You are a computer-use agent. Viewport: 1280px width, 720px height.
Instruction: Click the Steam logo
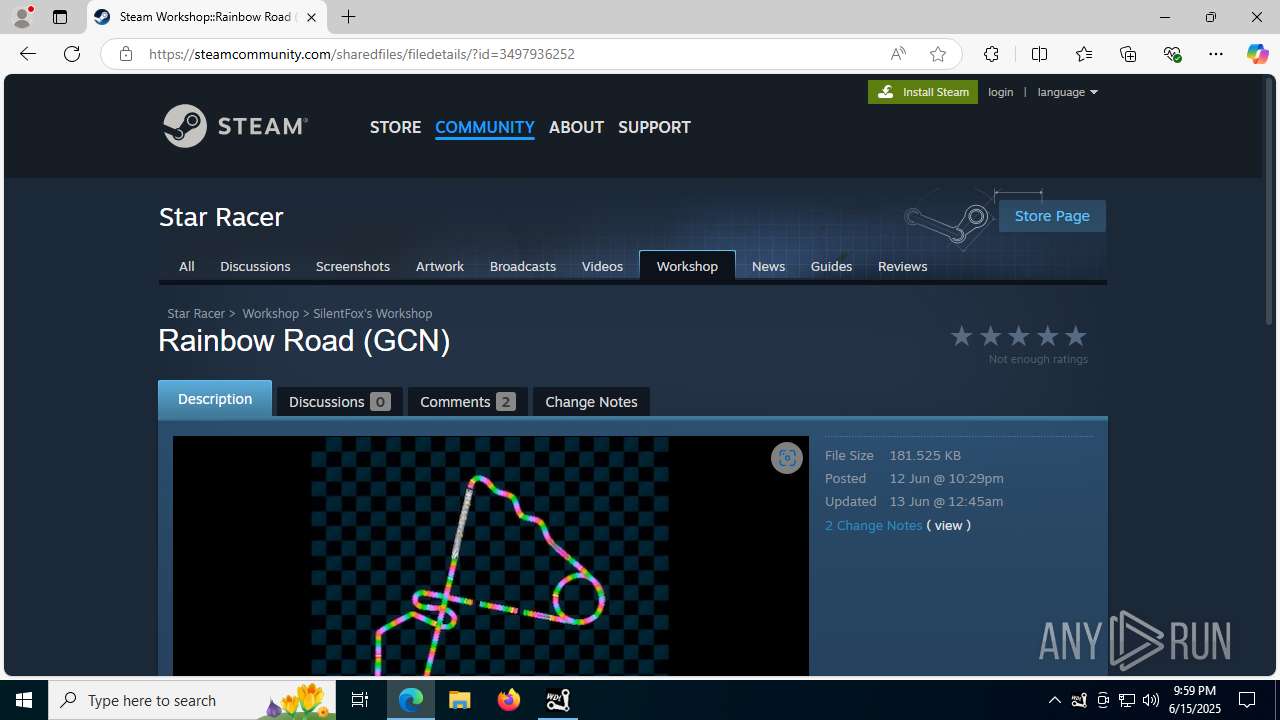[236, 126]
